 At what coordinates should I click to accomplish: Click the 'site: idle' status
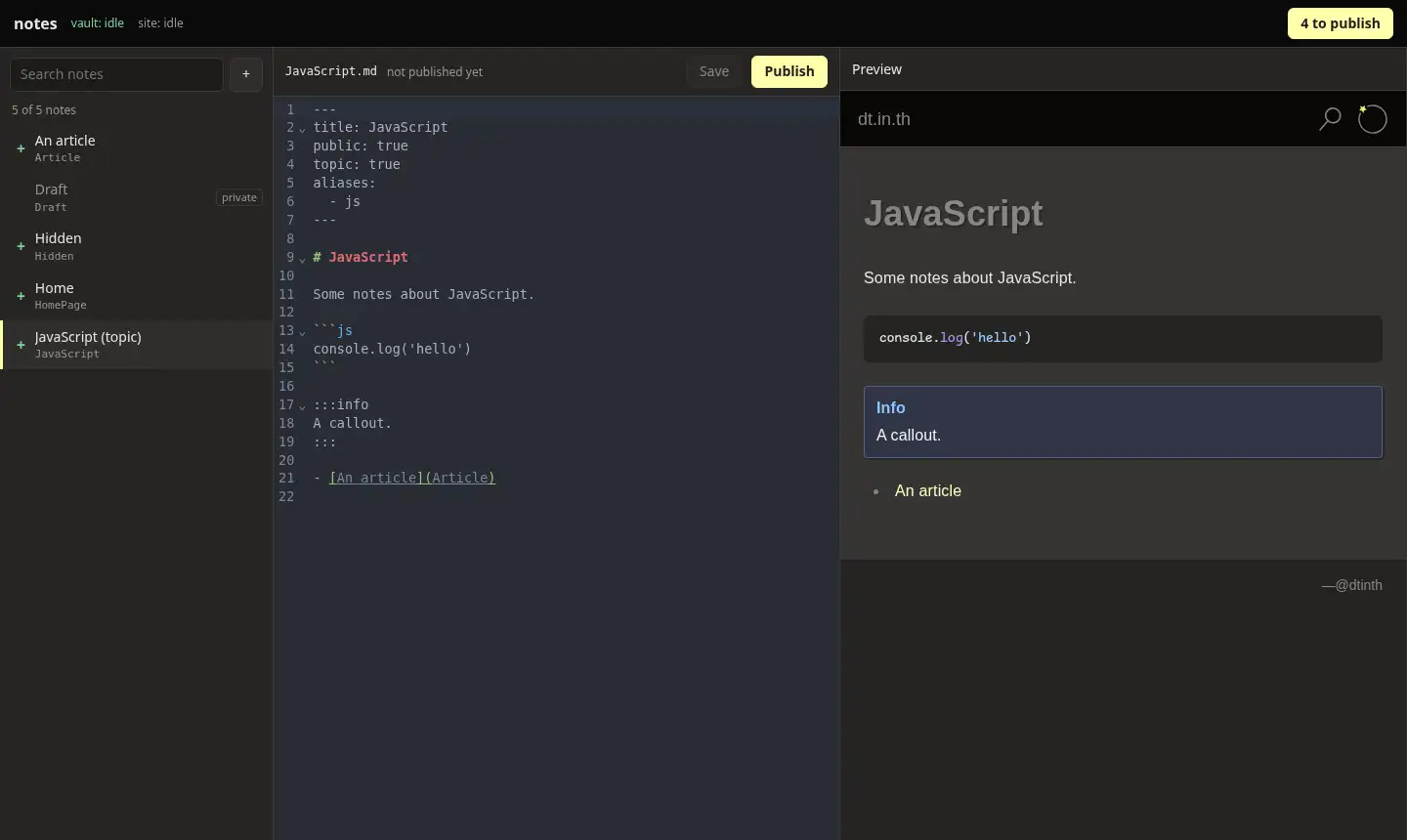coord(160,22)
